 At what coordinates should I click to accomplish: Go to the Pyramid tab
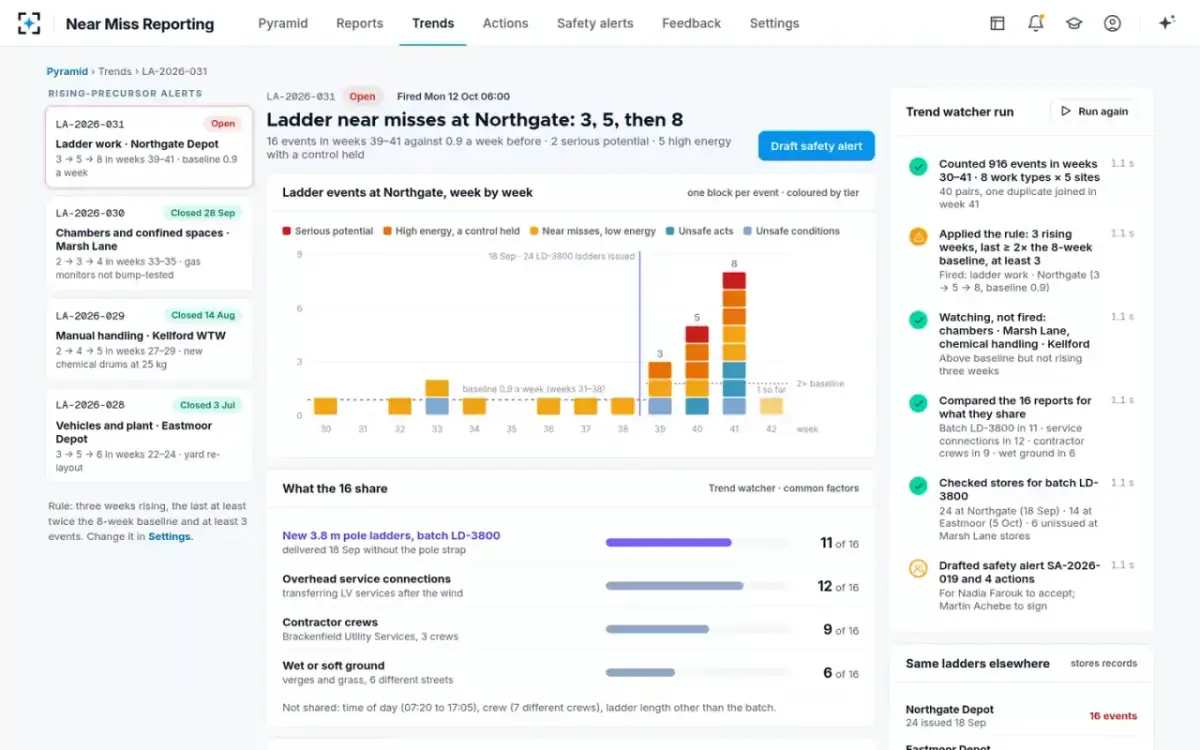point(283,23)
